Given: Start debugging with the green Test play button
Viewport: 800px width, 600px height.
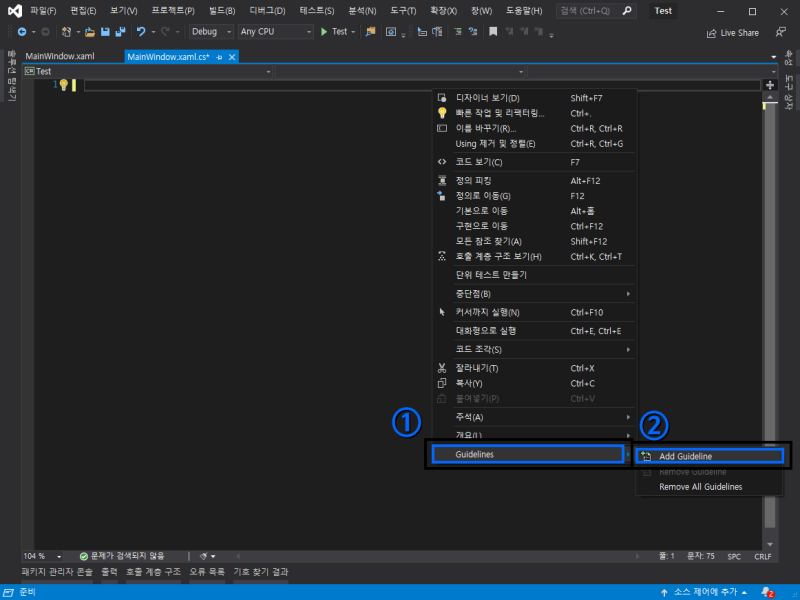Looking at the screenshot, I should point(334,32).
